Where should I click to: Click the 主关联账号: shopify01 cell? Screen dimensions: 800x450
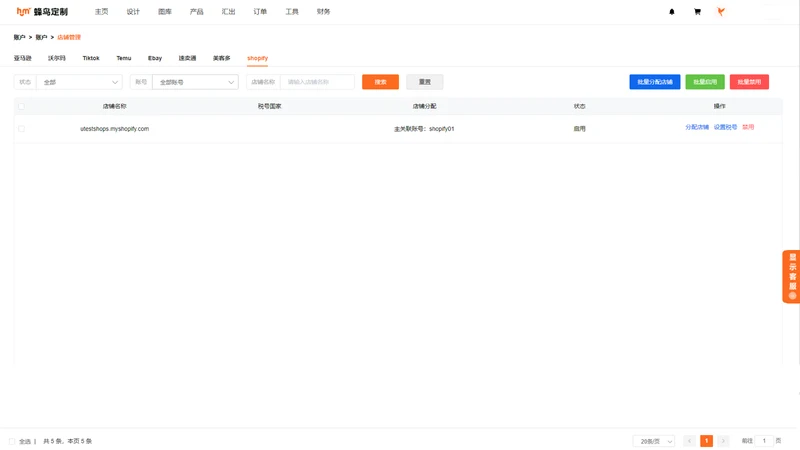coord(424,129)
